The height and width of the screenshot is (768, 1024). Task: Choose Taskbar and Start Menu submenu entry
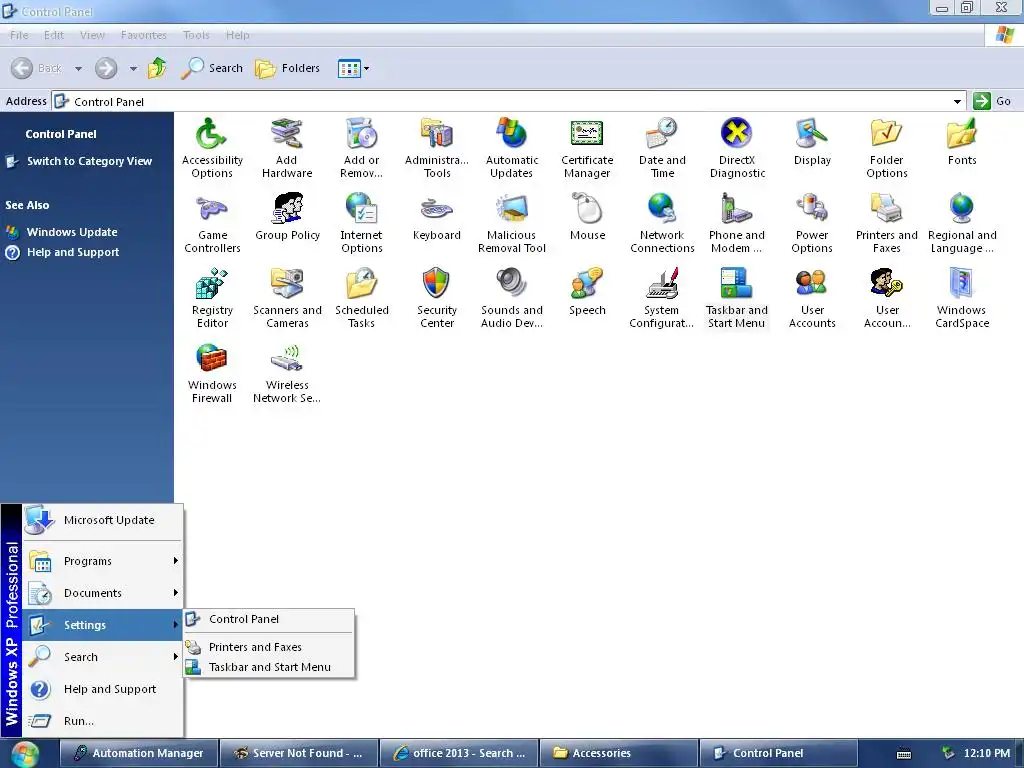tap(269, 667)
